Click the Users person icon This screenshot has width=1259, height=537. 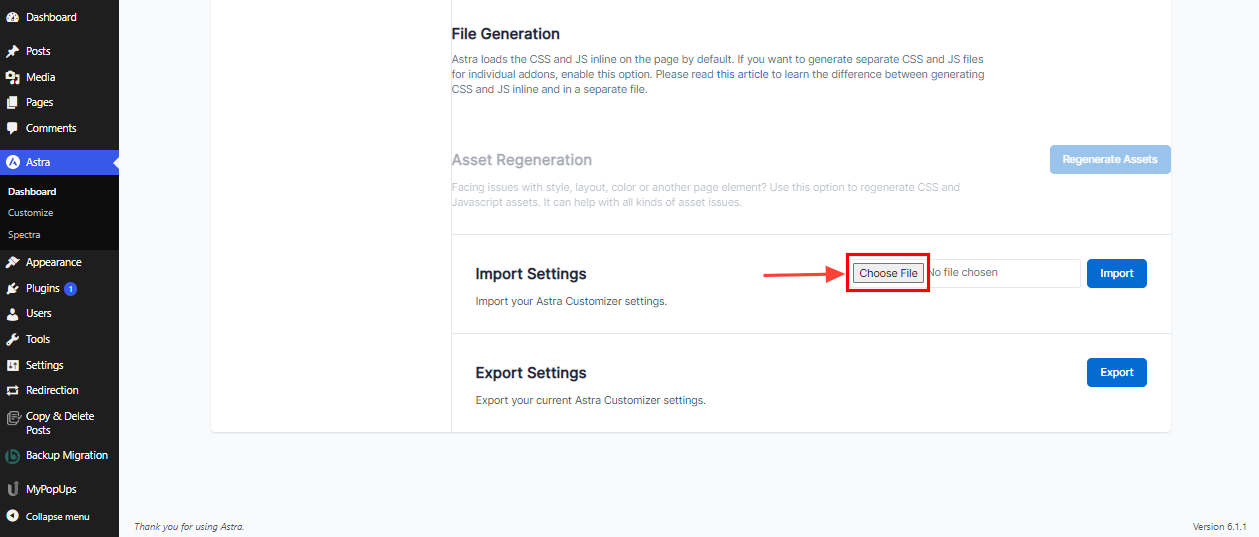pyautogui.click(x=12, y=313)
